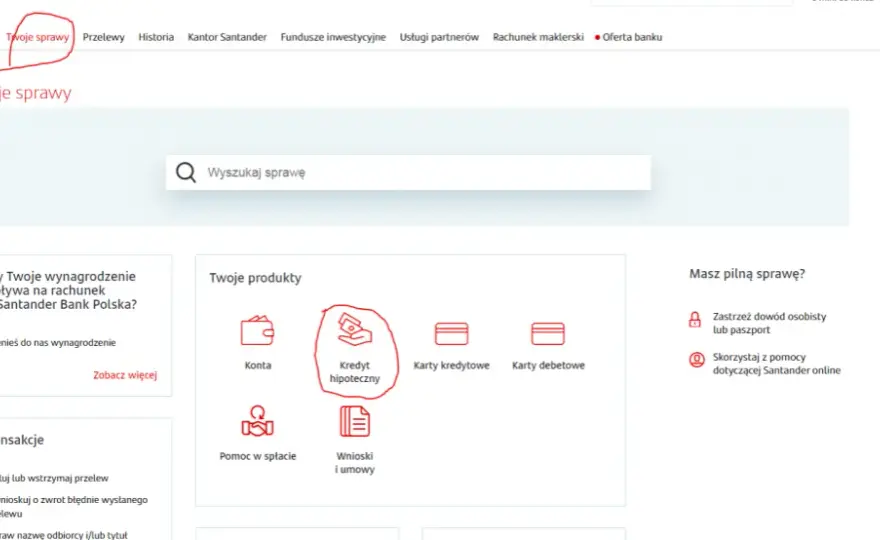Click the magnifier icon in search box
Image resolution: width=880 pixels, height=540 pixels.
(186, 172)
